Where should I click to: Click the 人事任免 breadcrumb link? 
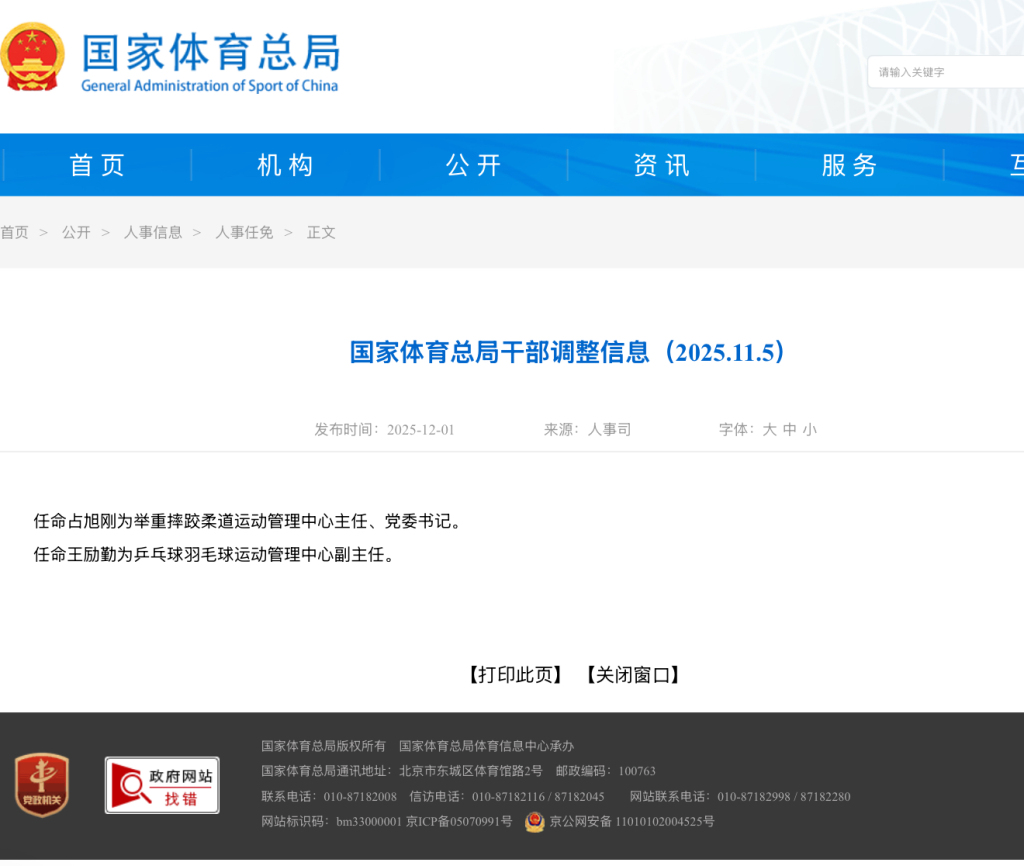tap(244, 231)
